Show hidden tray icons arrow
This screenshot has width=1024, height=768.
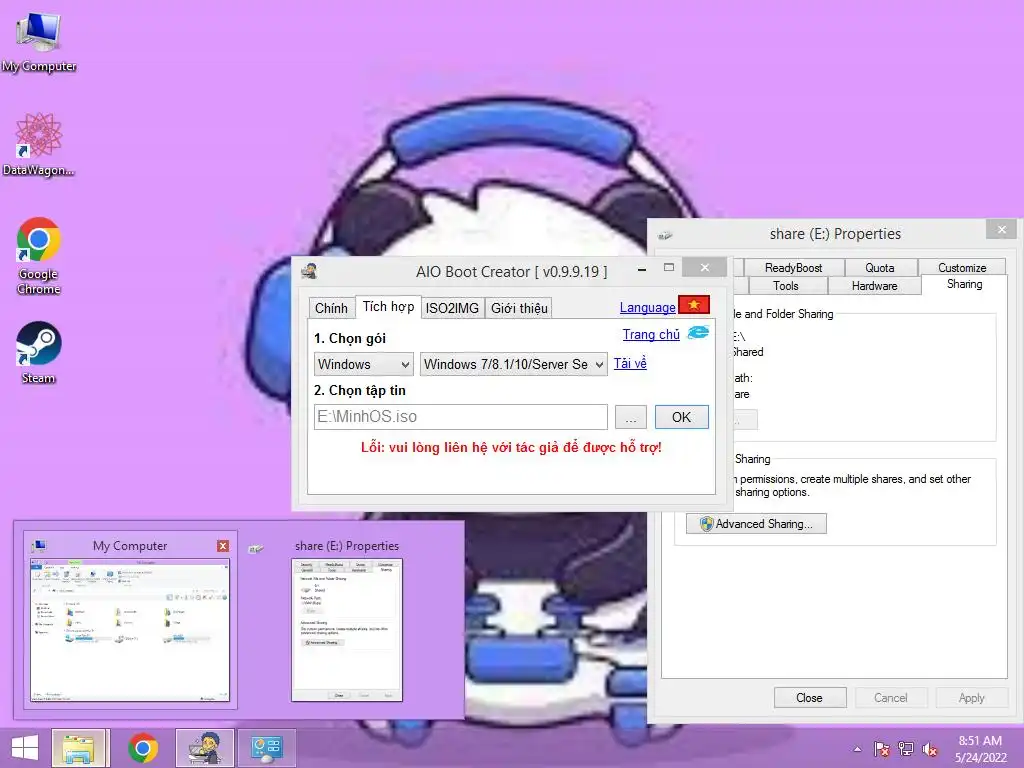(x=857, y=749)
